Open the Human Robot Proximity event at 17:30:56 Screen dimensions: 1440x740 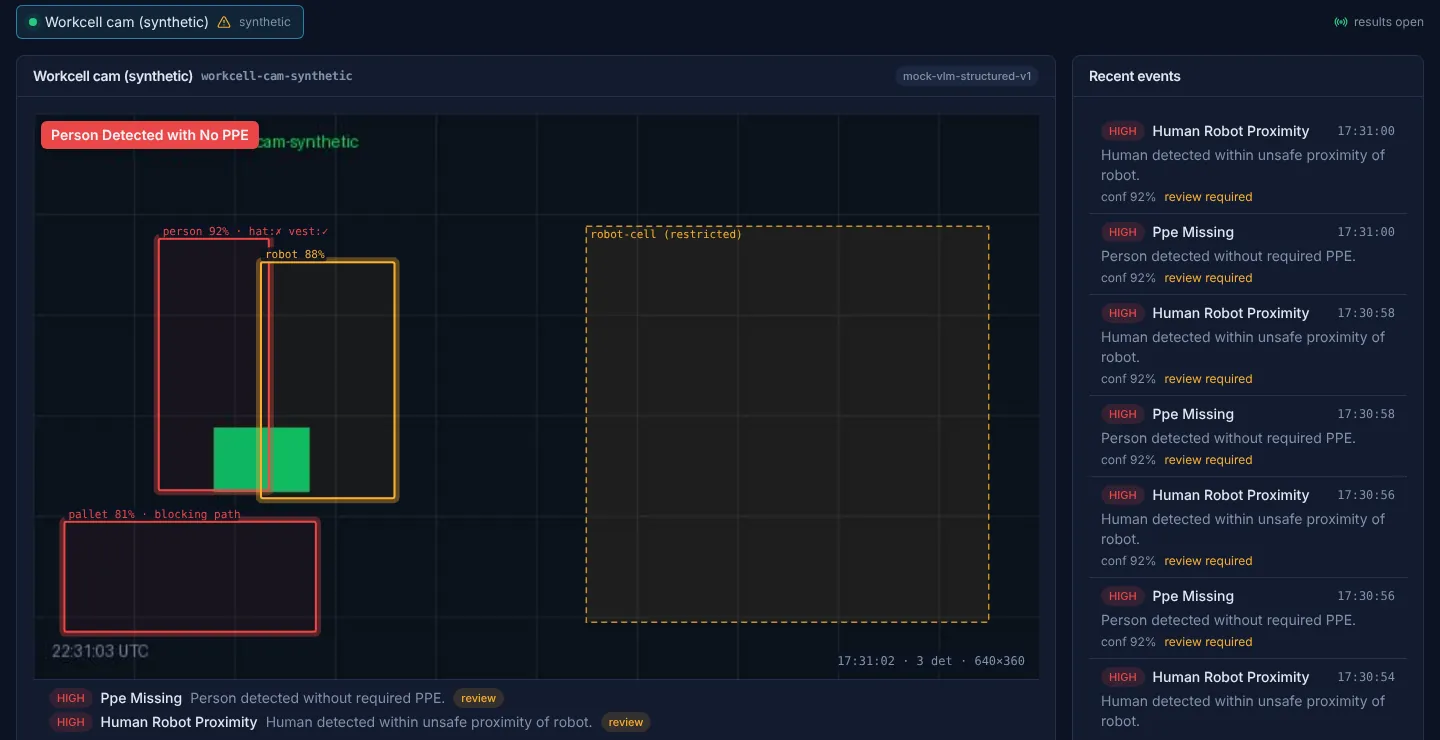tap(1248, 527)
